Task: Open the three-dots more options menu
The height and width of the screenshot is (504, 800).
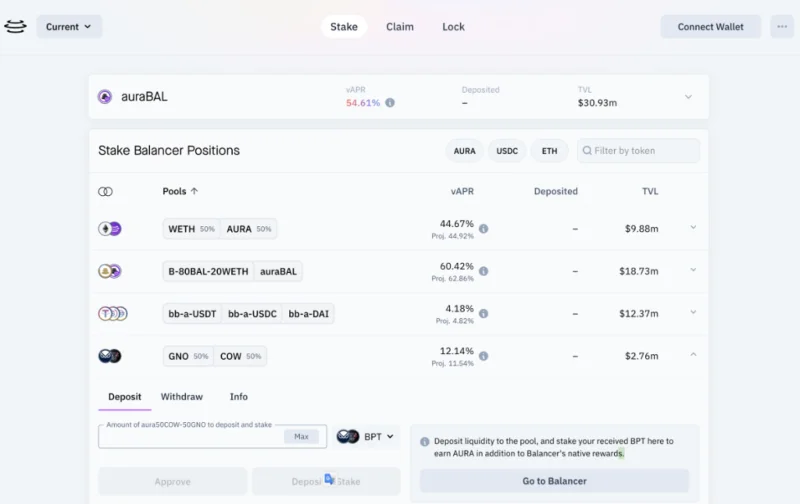Action: pos(782,27)
